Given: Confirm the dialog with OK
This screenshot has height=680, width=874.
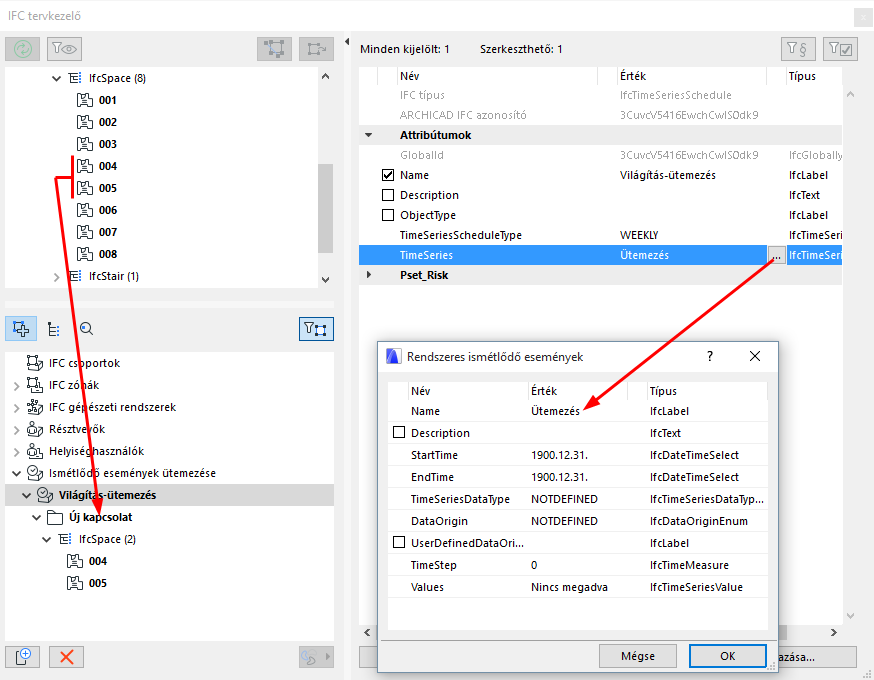Looking at the screenshot, I should tap(727, 656).
